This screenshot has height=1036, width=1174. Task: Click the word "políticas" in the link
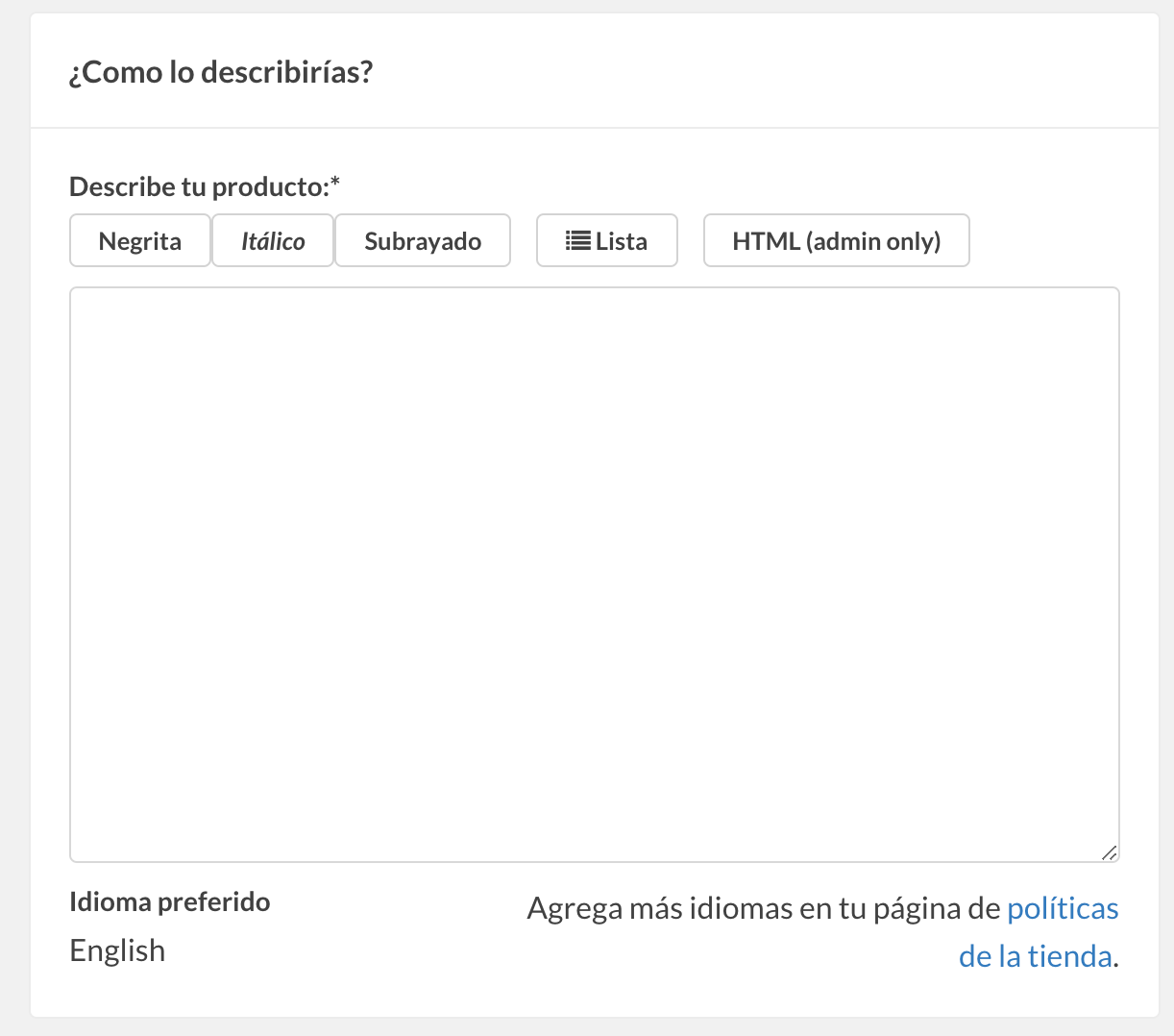(1062, 908)
